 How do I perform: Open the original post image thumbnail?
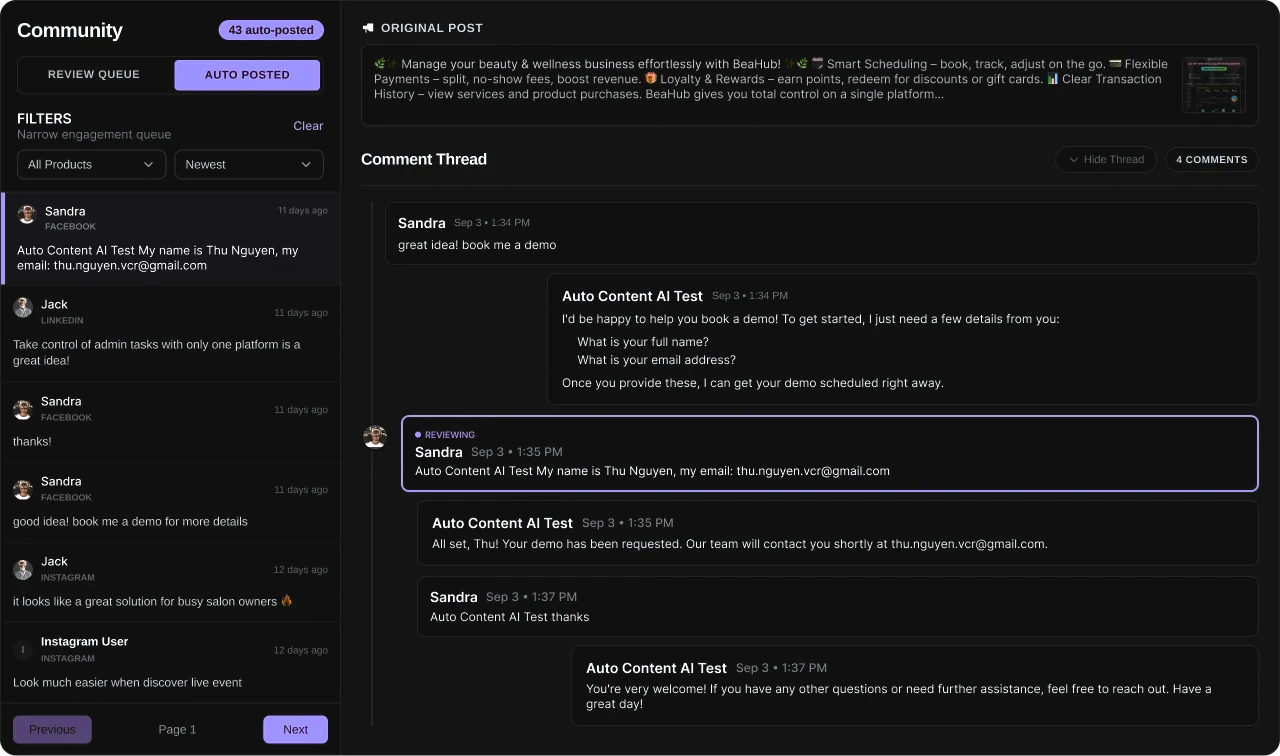tap(1213, 85)
